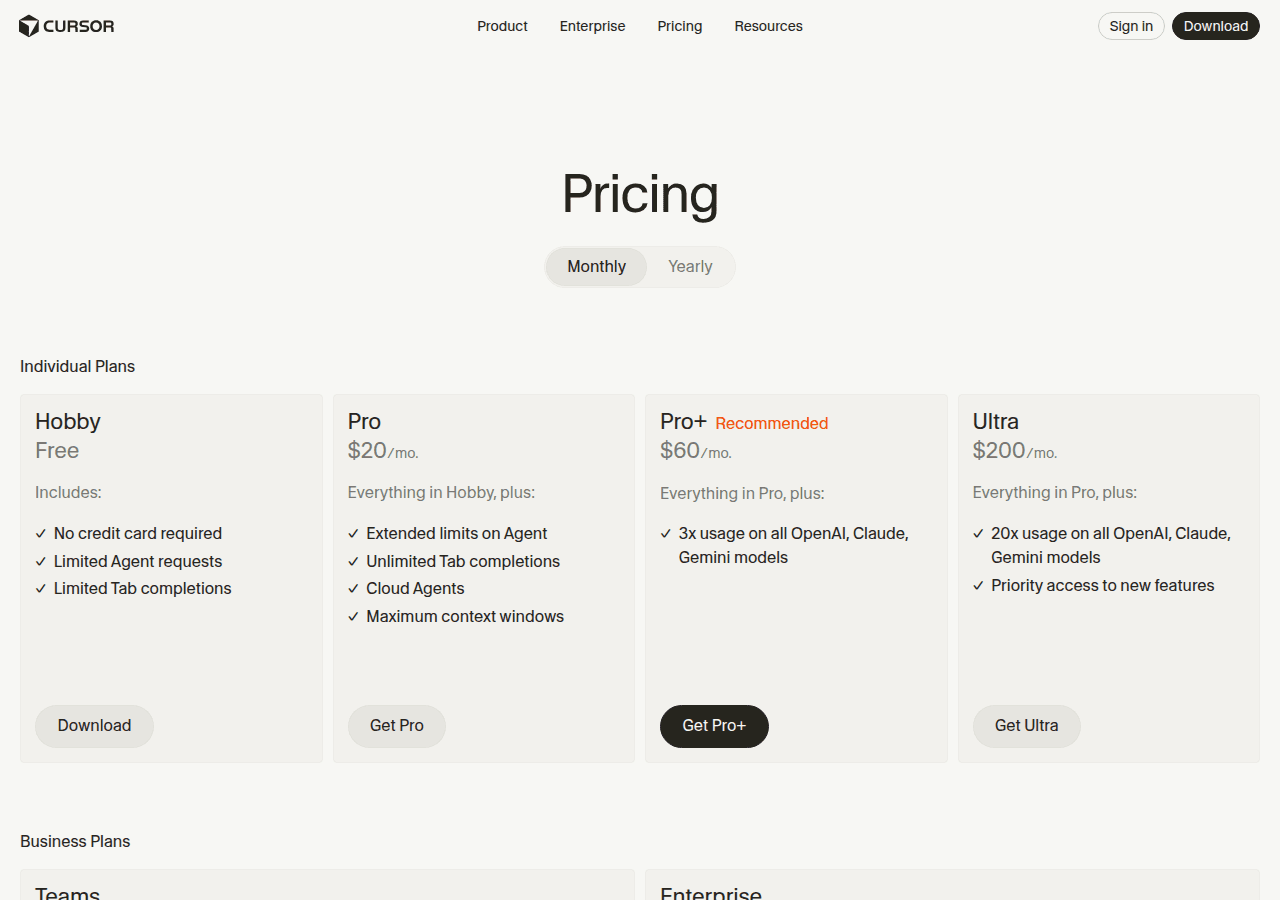Click the Teams plan heading
1280x900 pixels.
(x=67, y=893)
